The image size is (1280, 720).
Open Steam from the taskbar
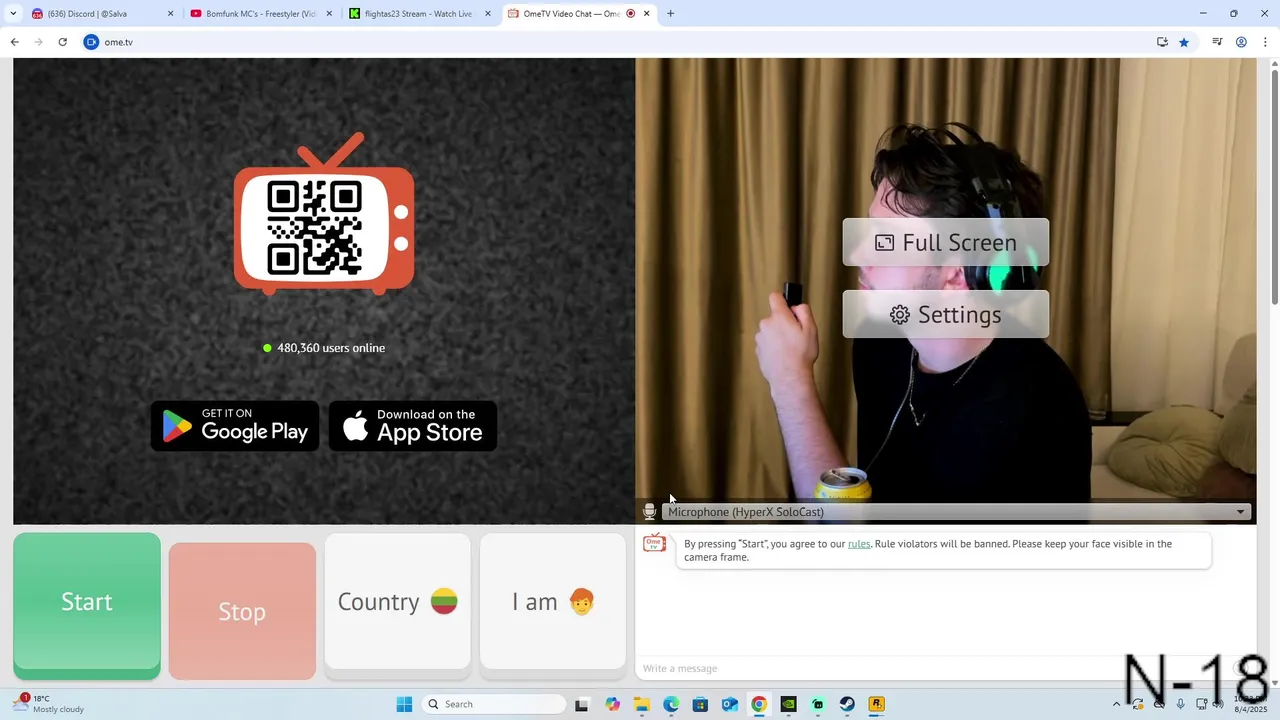[847, 704]
